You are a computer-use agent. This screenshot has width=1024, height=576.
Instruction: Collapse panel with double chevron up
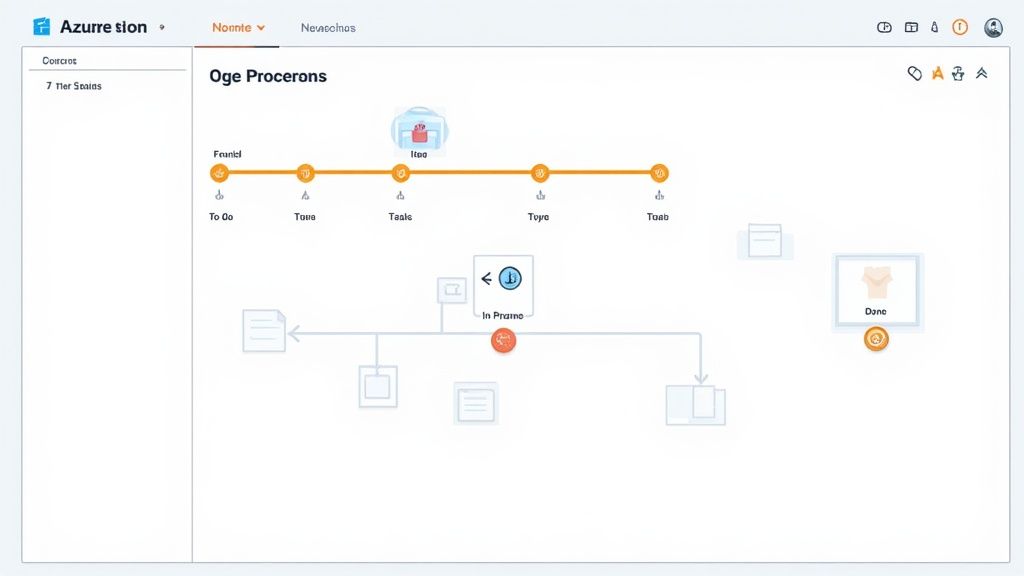982,73
